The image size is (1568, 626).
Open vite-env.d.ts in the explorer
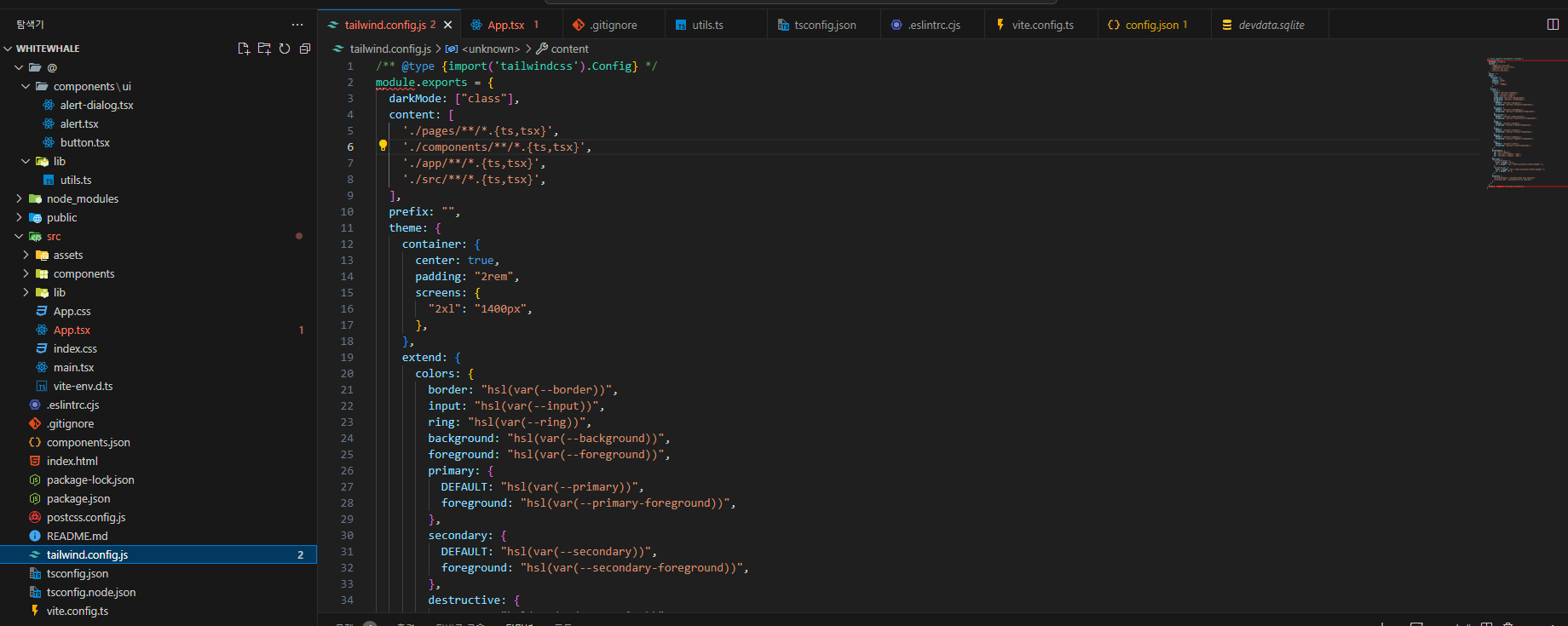click(159, 386)
